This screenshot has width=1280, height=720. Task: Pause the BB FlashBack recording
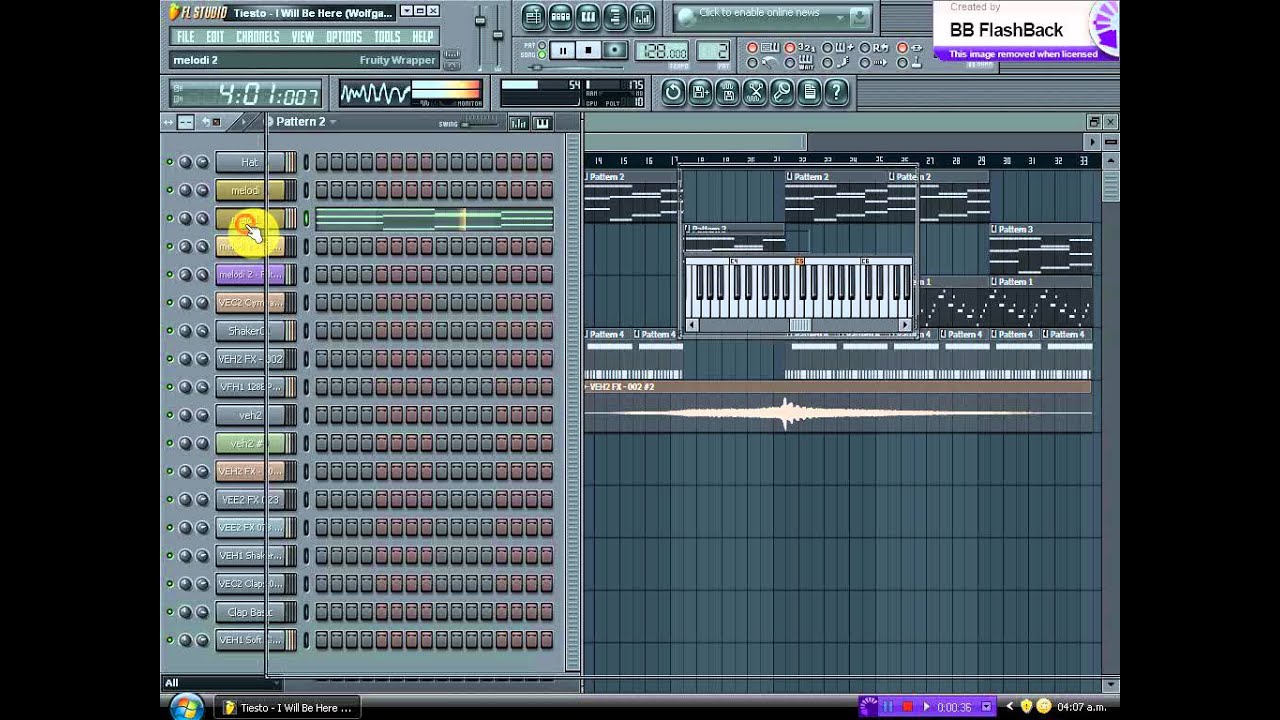[x=888, y=707]
